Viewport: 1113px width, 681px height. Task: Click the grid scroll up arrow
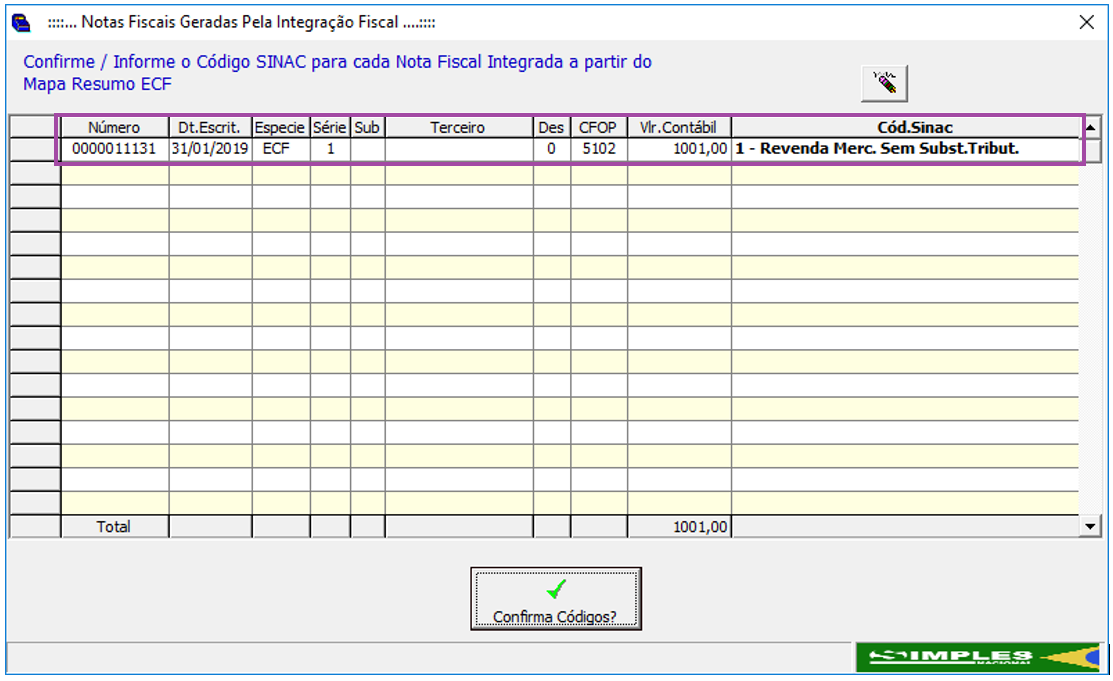tap(1090, 128)
